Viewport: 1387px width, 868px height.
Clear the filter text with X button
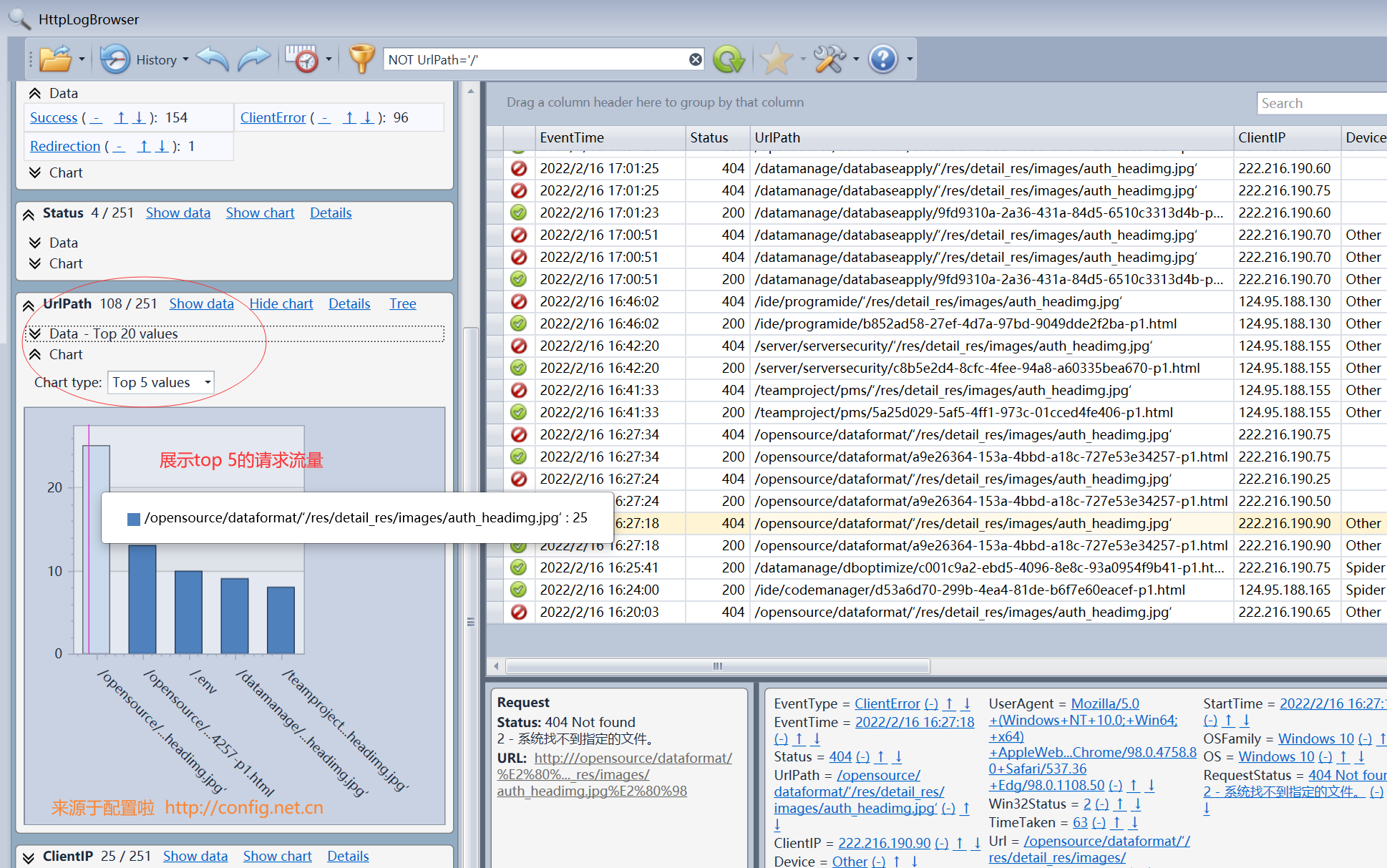click(695, 59)
